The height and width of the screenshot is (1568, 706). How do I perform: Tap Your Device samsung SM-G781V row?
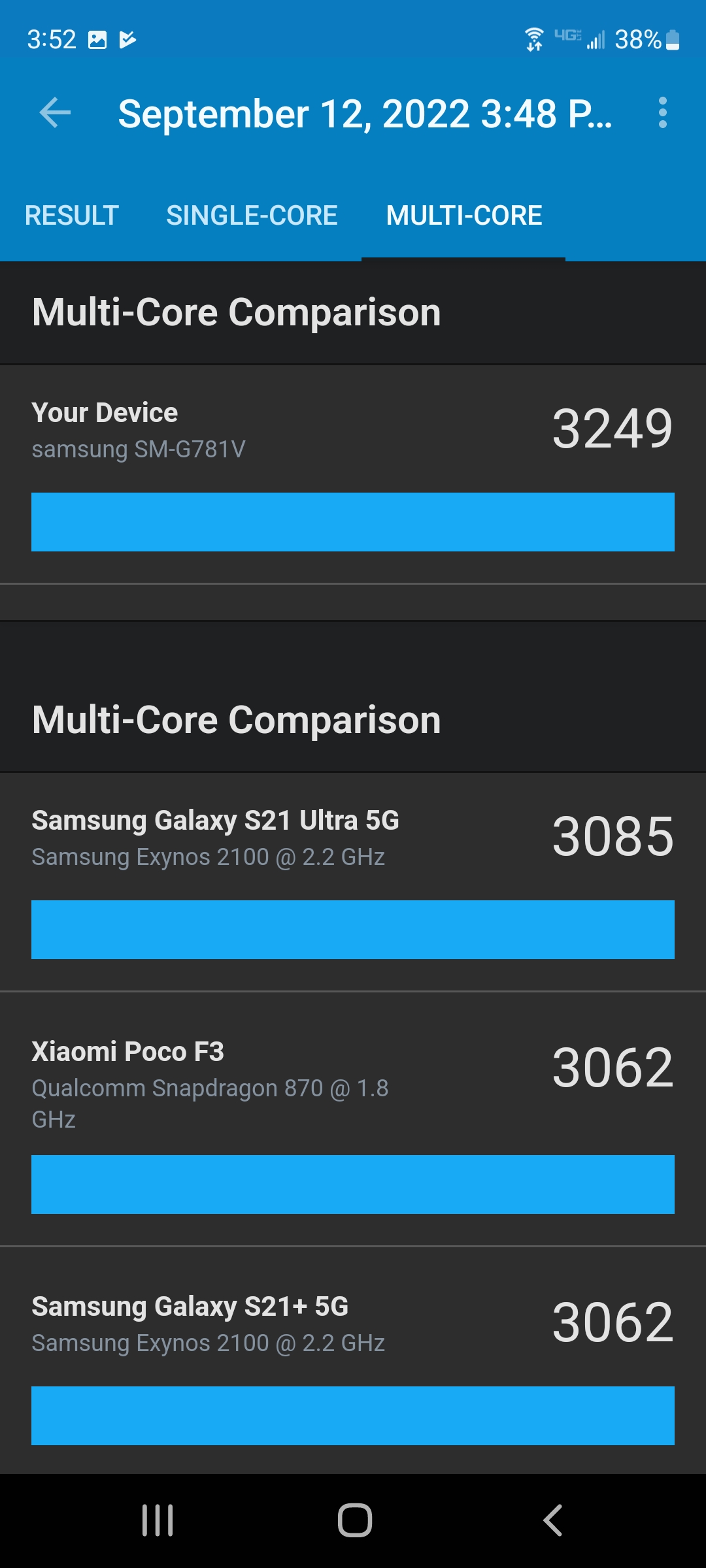(x=353, y=474)
